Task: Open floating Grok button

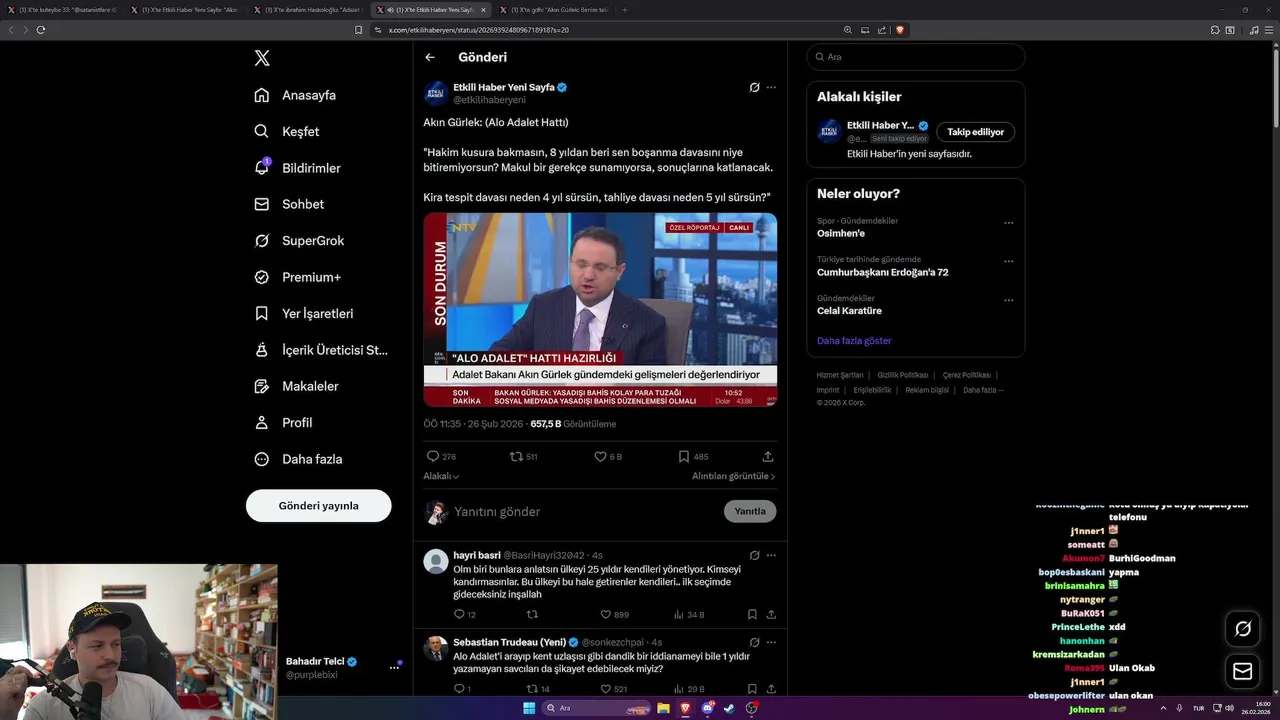Action: (1243, 629)
